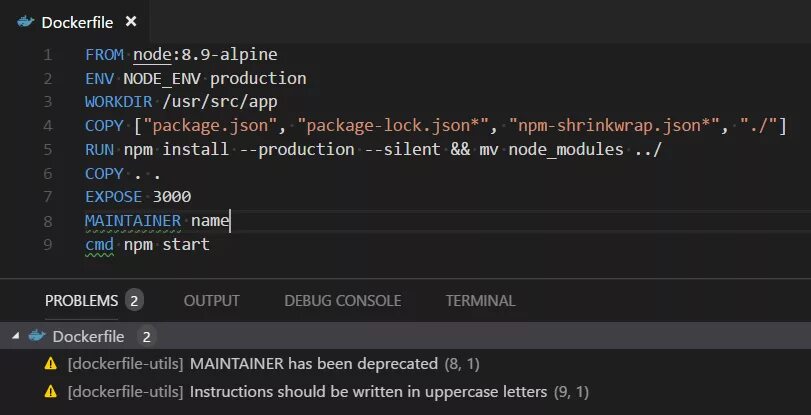Screen dimensions: 811x415
Task: Open the uppercase letters instruction warning
Action: tap(368, 391)
